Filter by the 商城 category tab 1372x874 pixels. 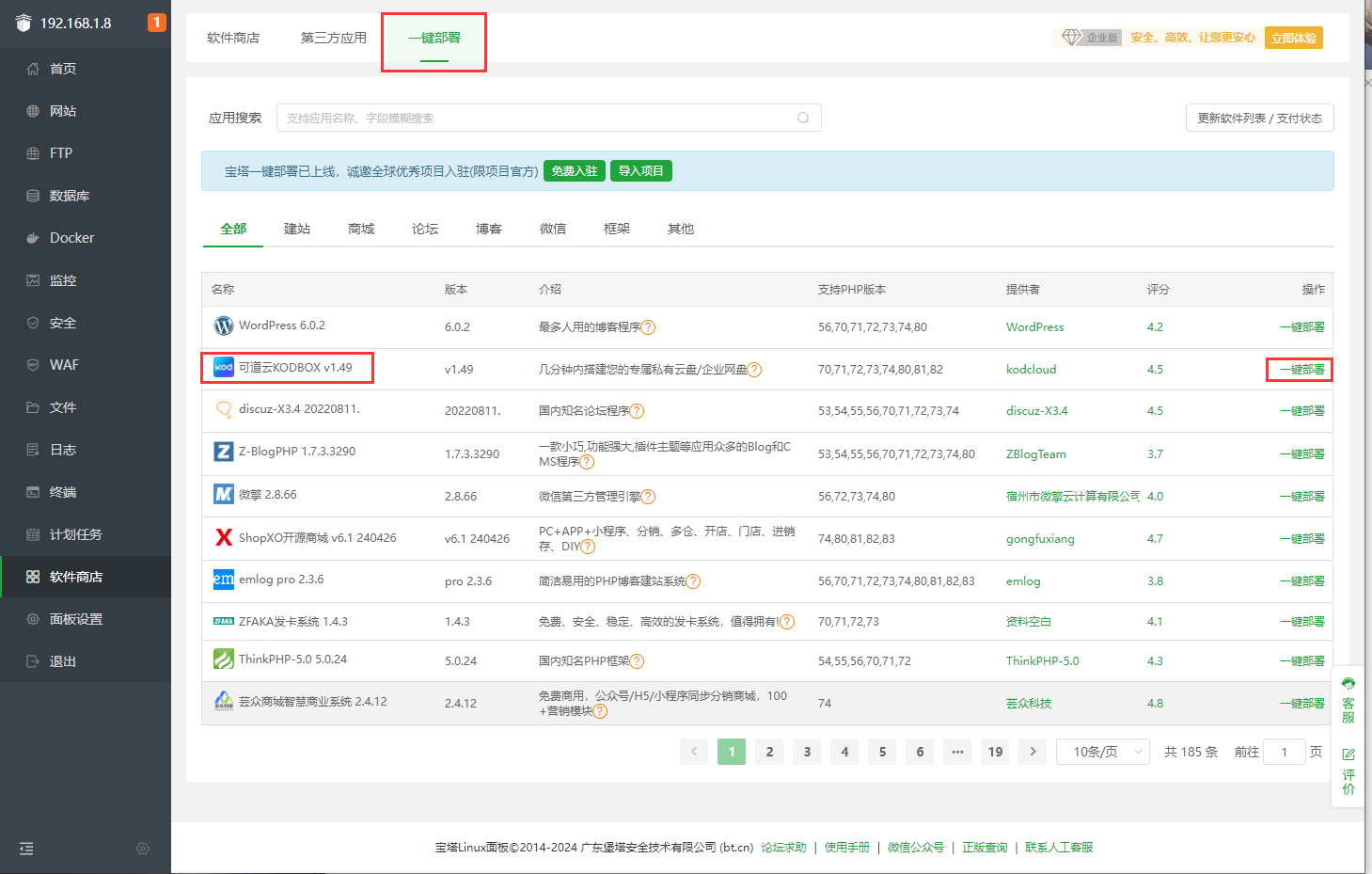coord(361,229)
